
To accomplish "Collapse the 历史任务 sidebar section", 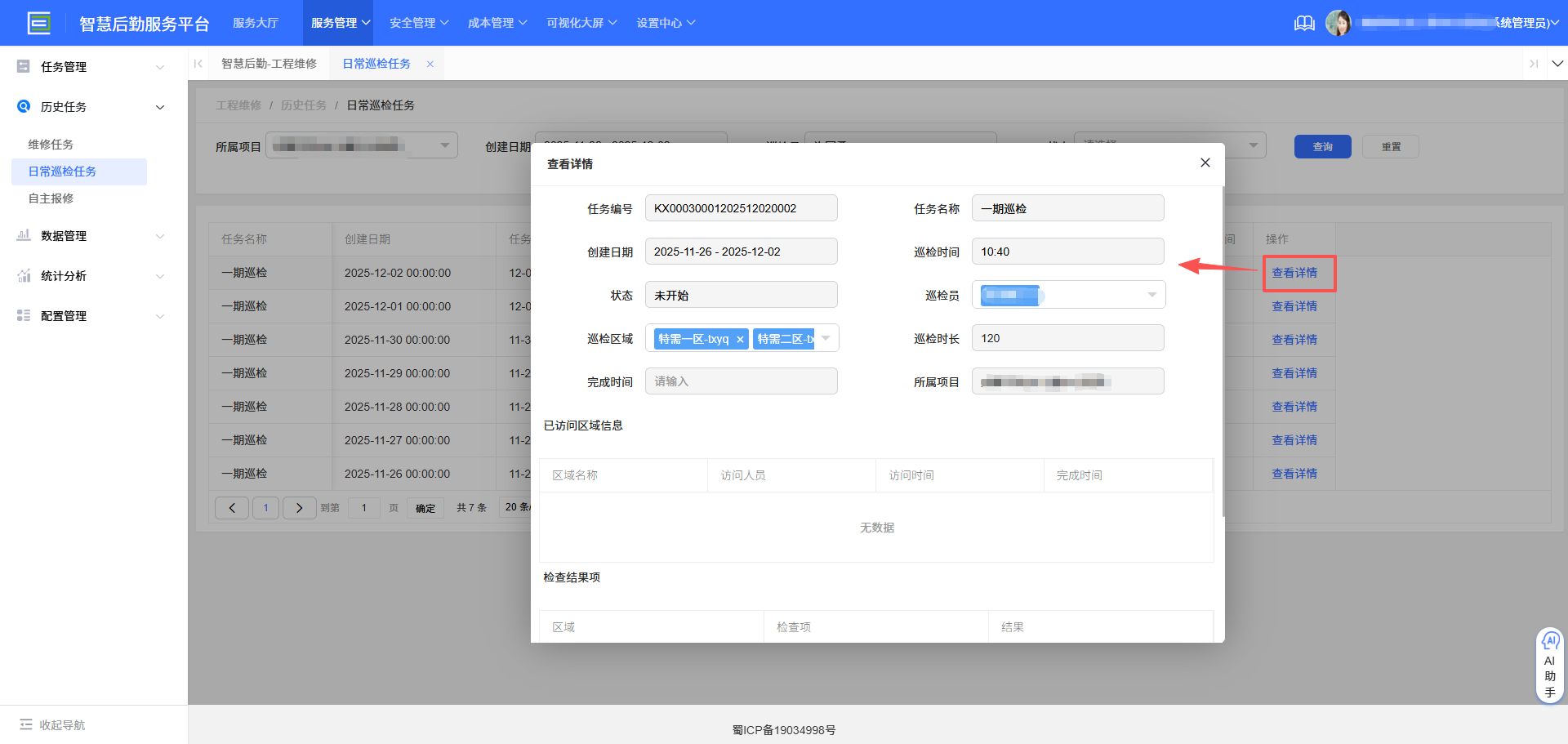I will 159,106.
